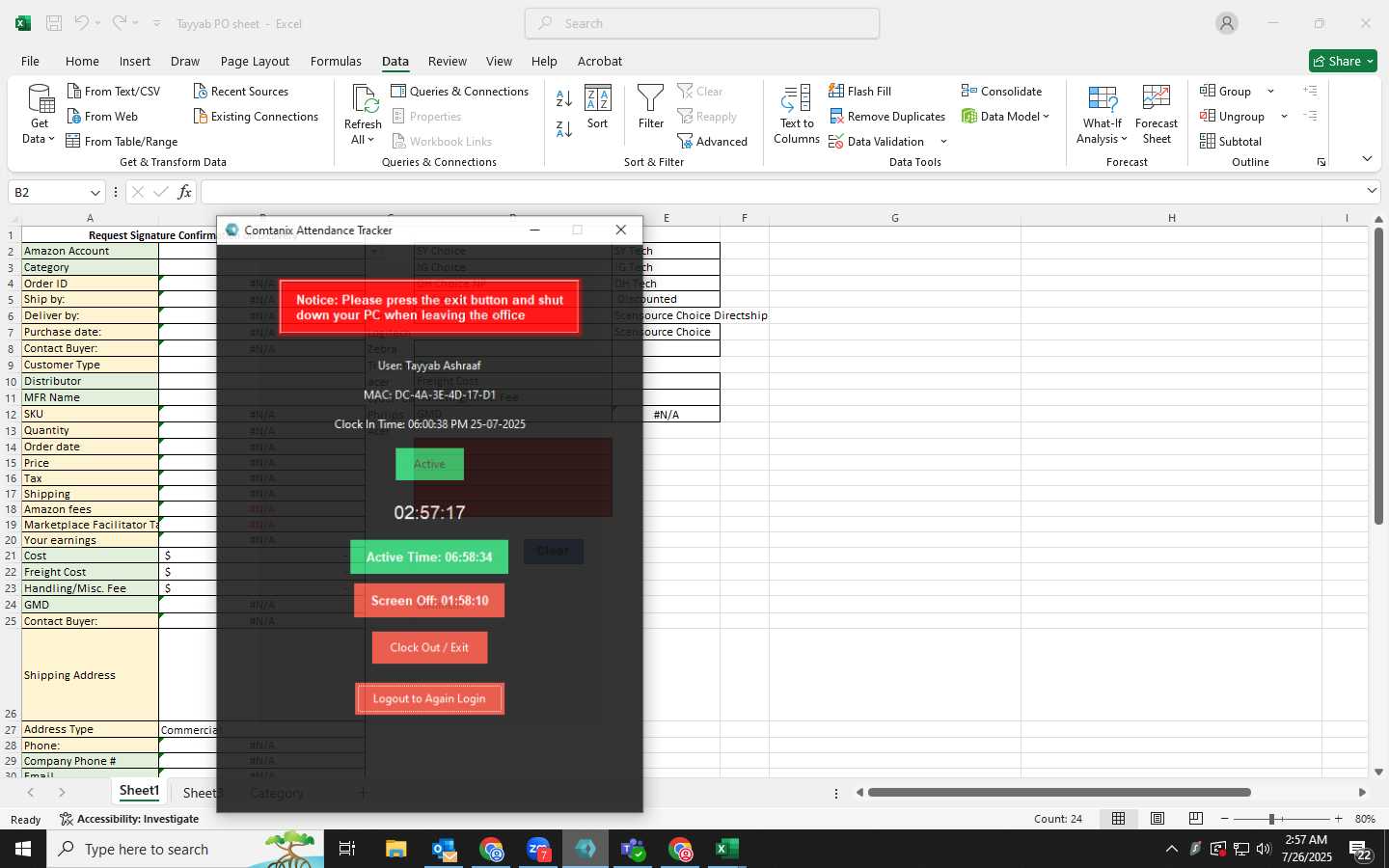
Task: Click the Windows Start button
Action: [x=23, y=849]
